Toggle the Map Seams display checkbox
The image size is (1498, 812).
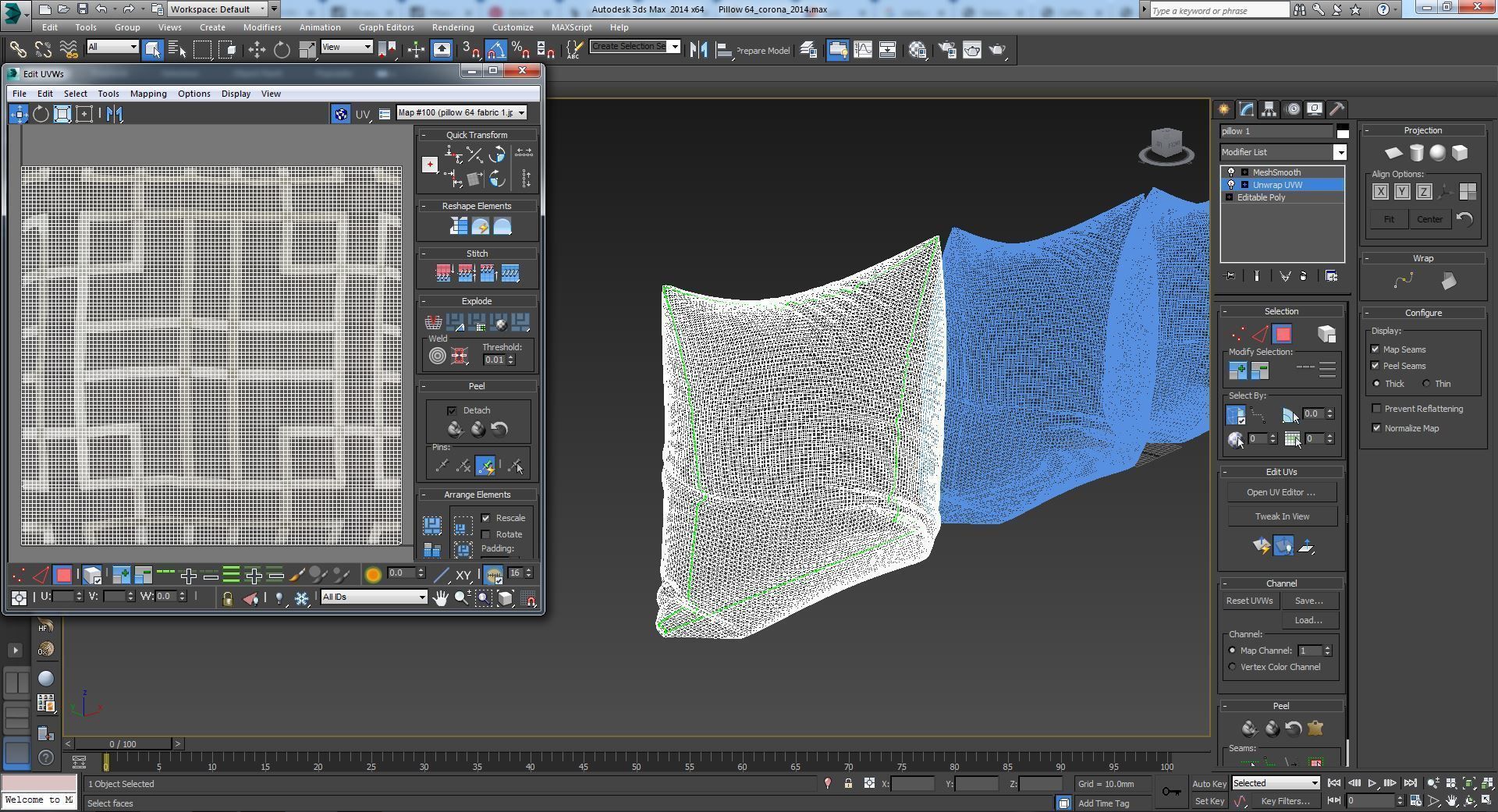point(1376,349)
